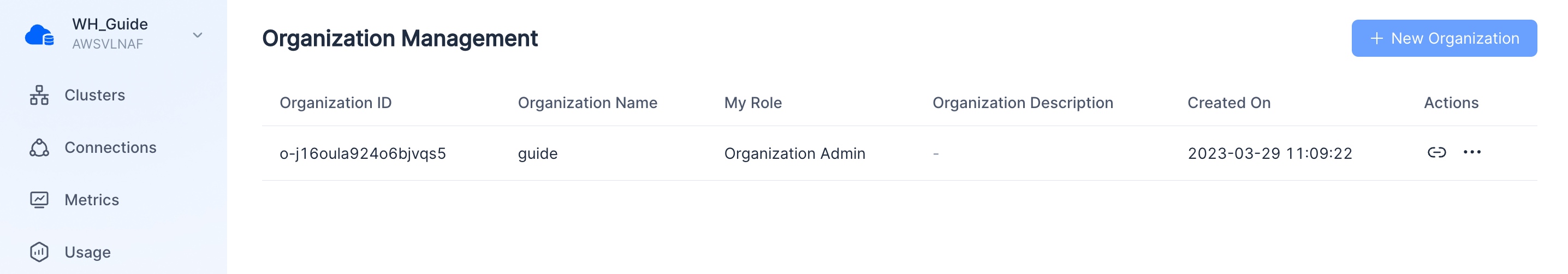The height and width of the screenshot is (274, 1568).
Task: Click the Usage hexagon icon
Action: click(x=39, y=252)
